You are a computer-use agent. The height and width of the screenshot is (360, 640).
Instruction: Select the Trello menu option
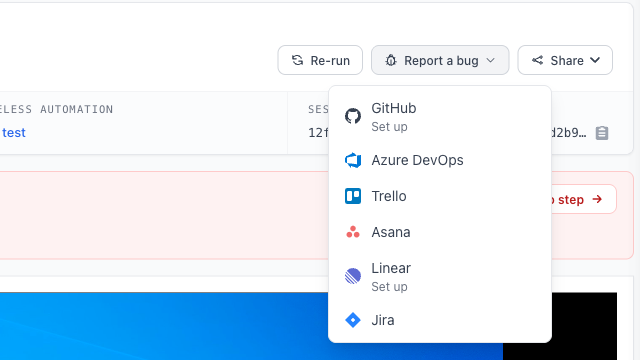click(440, 196)
